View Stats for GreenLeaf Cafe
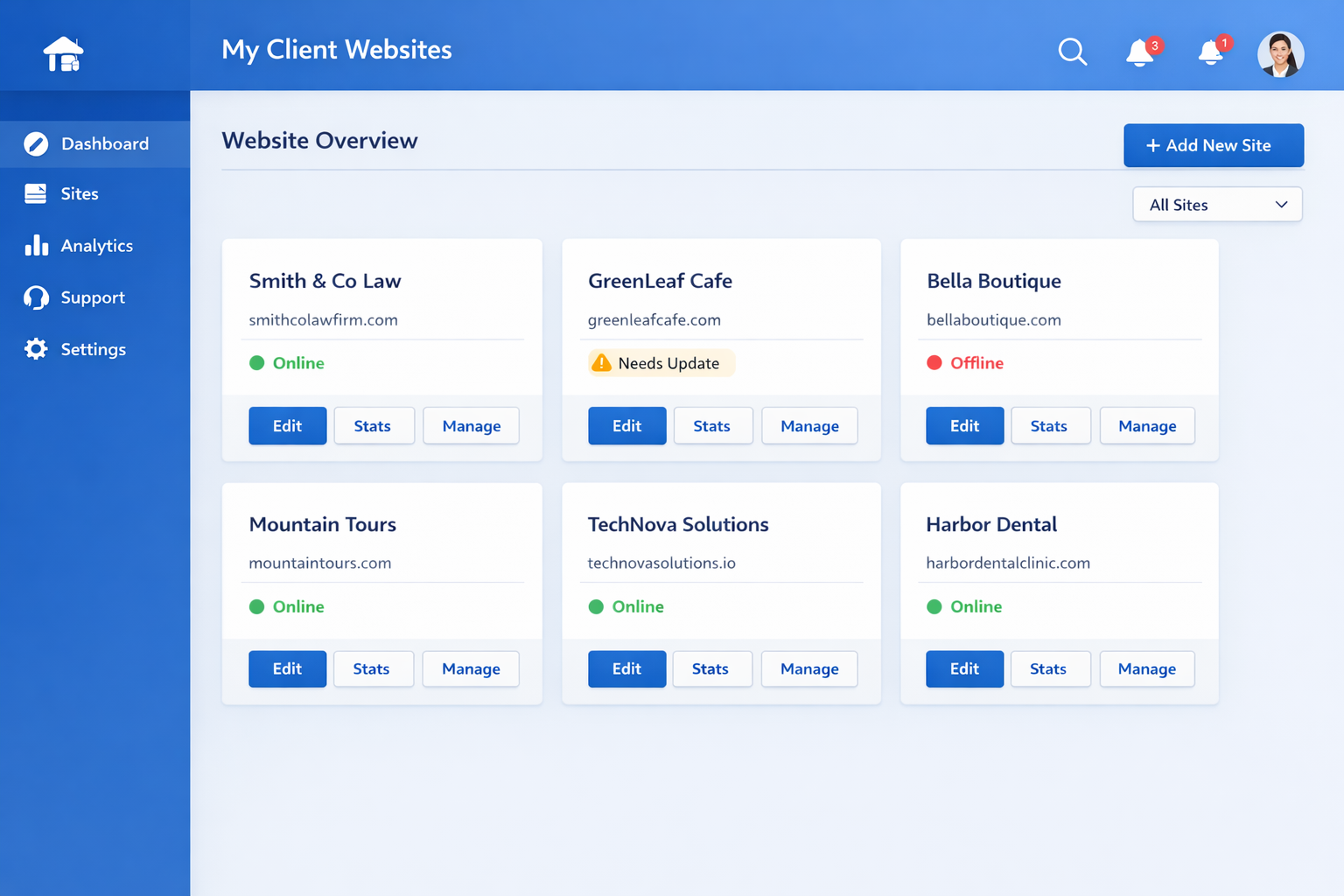The width and height of the screenshot is (1344, 896). coord(712,426)
